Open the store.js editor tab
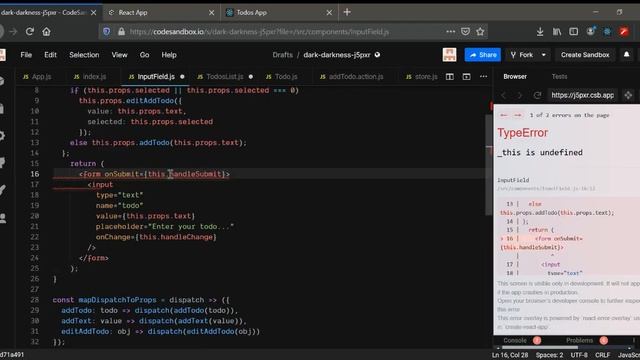 pyautogui.click(x=422, y=76)
